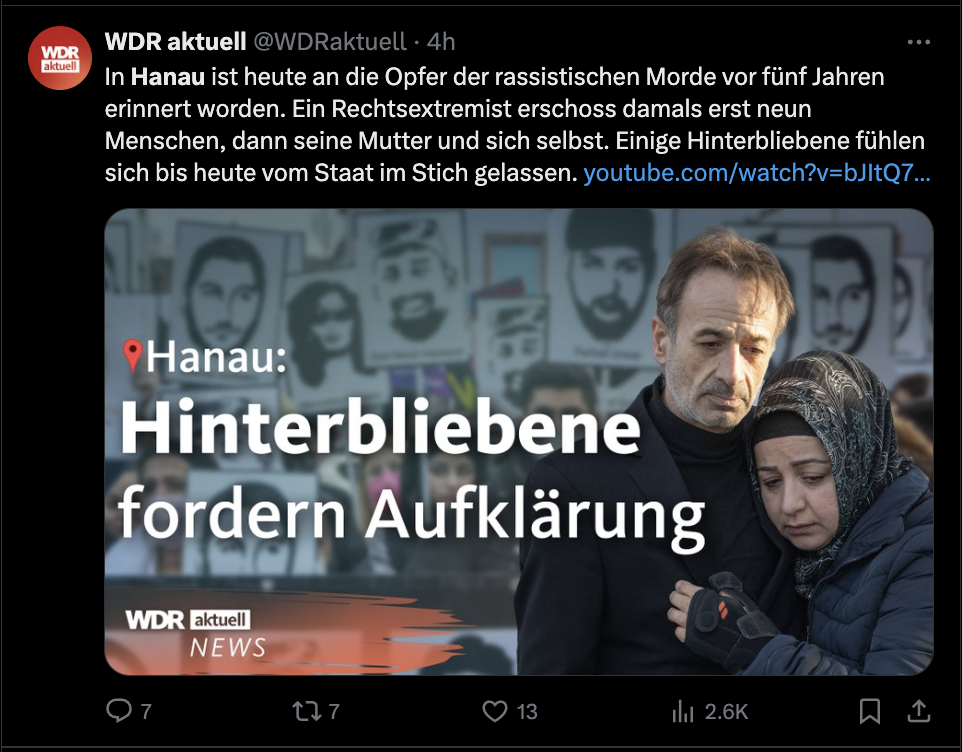This screenshot has width=962, height=752.
Task: Bookmark this WDR aktuell post
Action: pos(869,711)
